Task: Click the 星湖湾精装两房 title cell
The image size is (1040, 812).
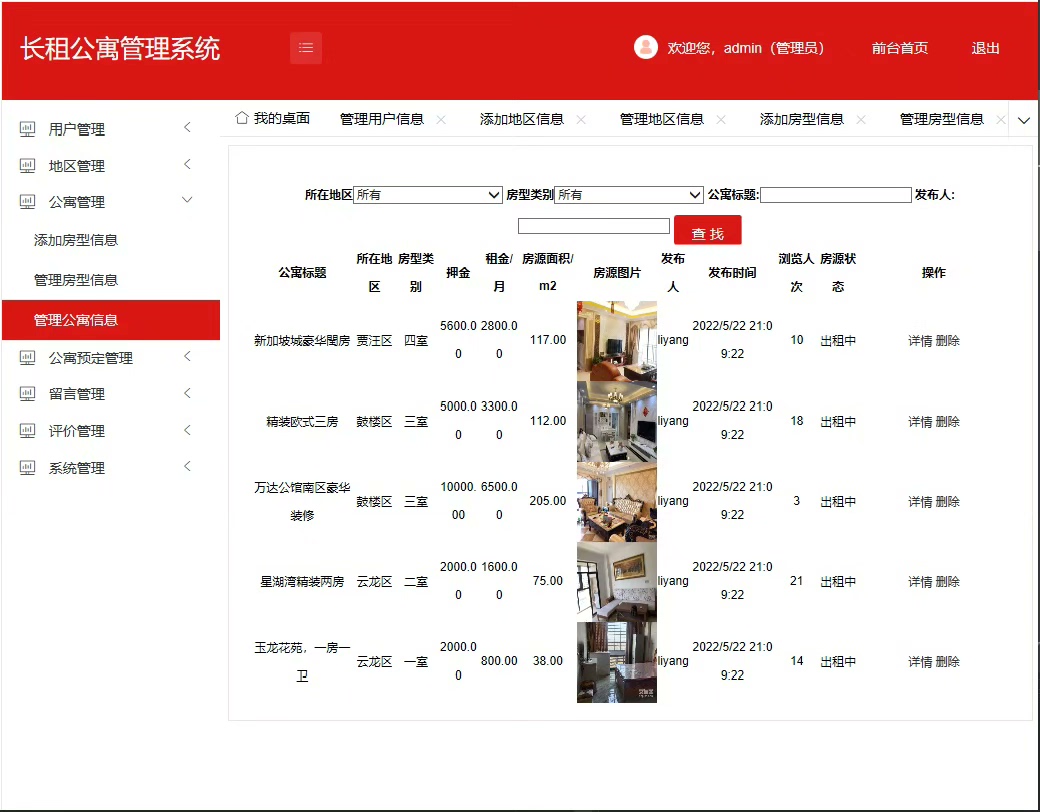Action: coord(302,581)
